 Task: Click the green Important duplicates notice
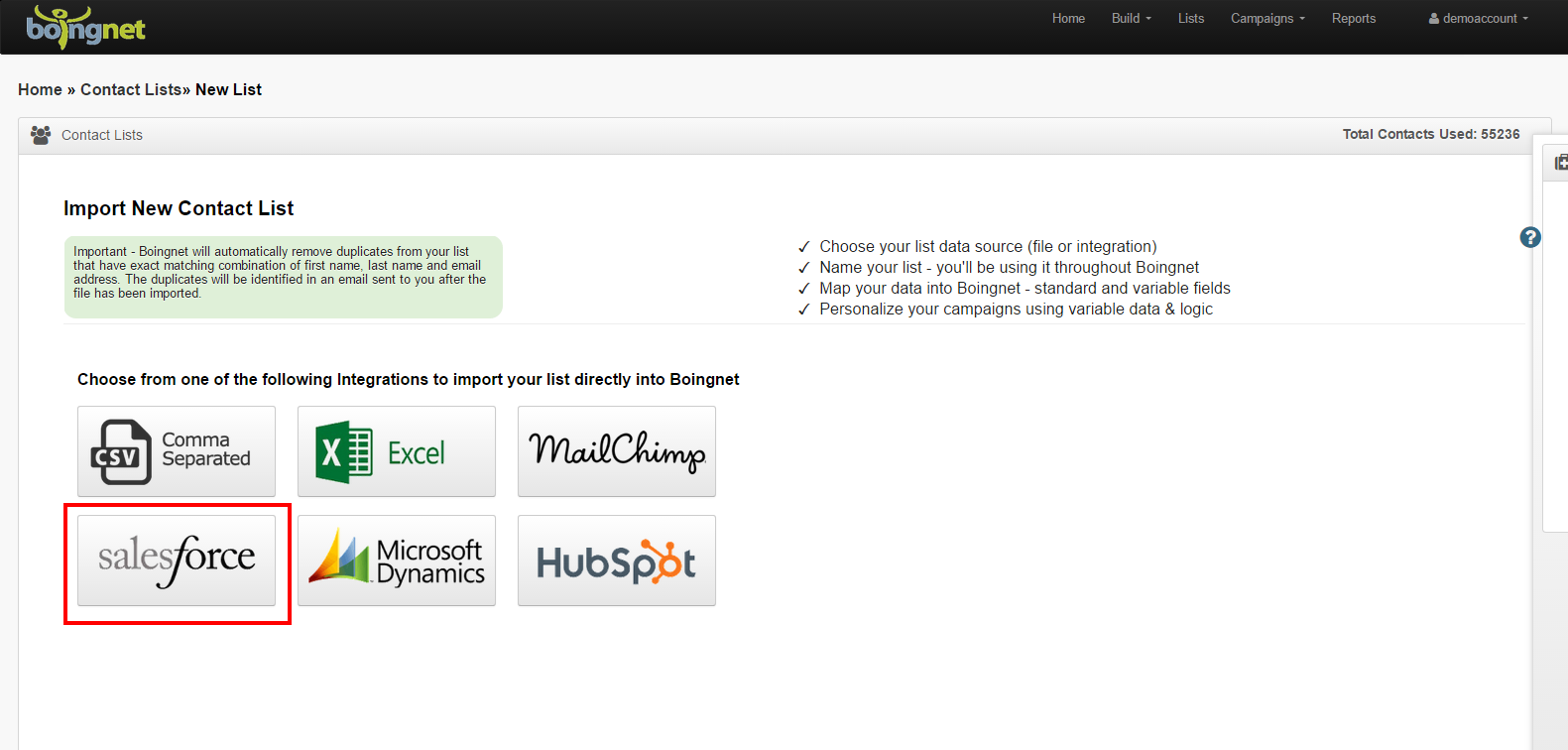(x=284, y=277)
